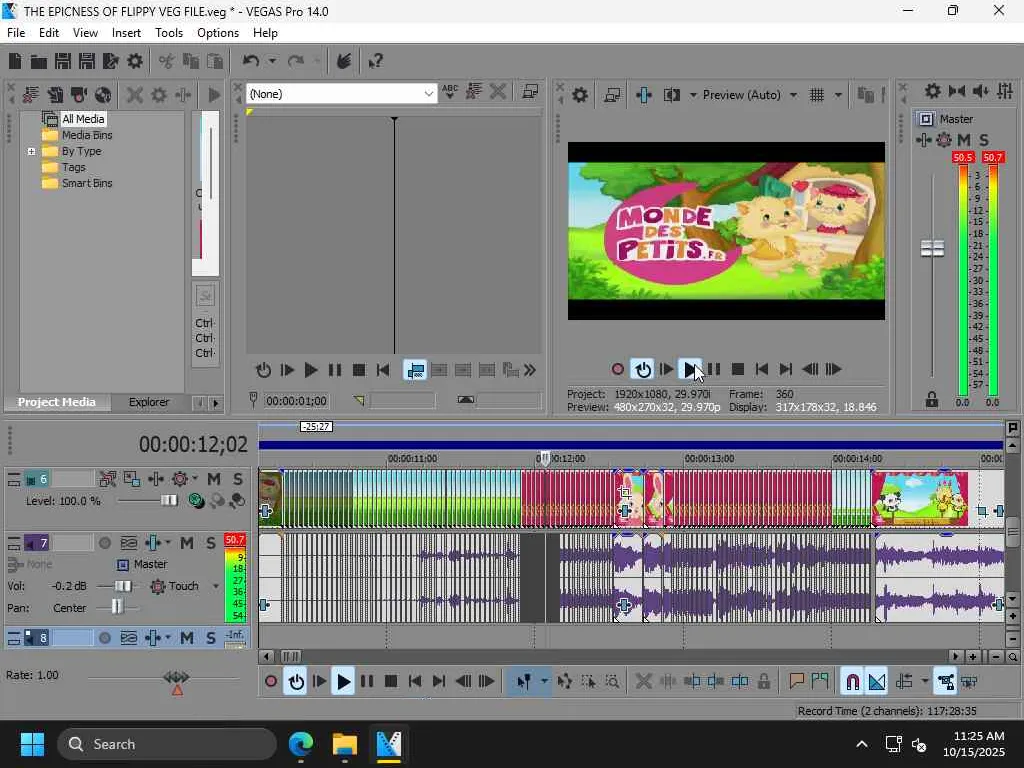
Task: Open the File menu
Action: [16, 33]
